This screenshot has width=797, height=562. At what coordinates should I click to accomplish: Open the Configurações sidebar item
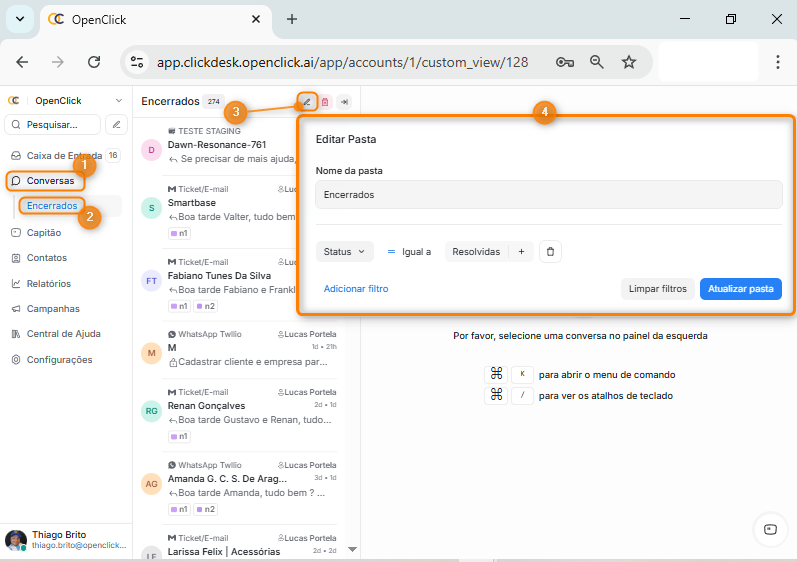coord(59,359)
